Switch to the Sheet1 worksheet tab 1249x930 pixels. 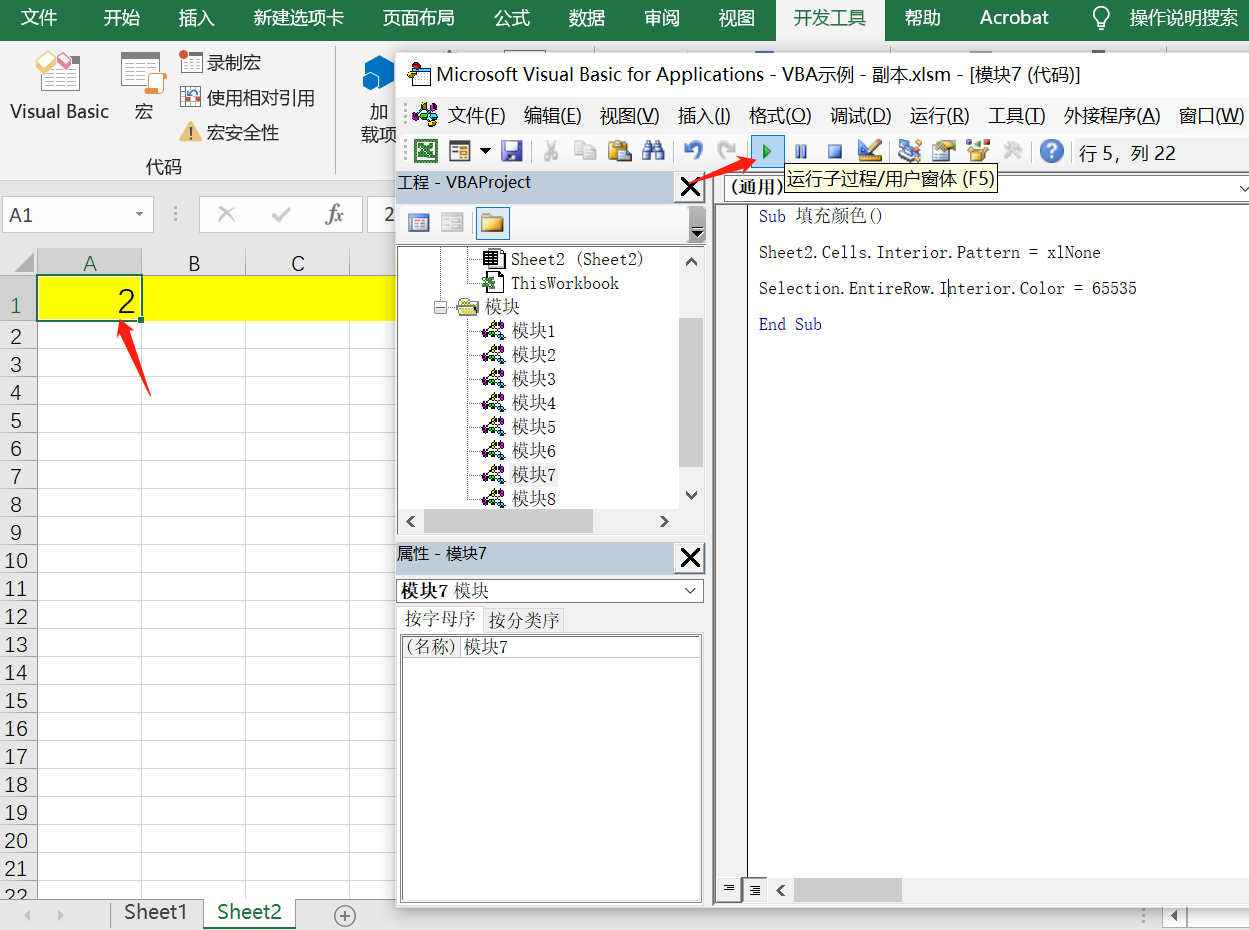(156, 911)
